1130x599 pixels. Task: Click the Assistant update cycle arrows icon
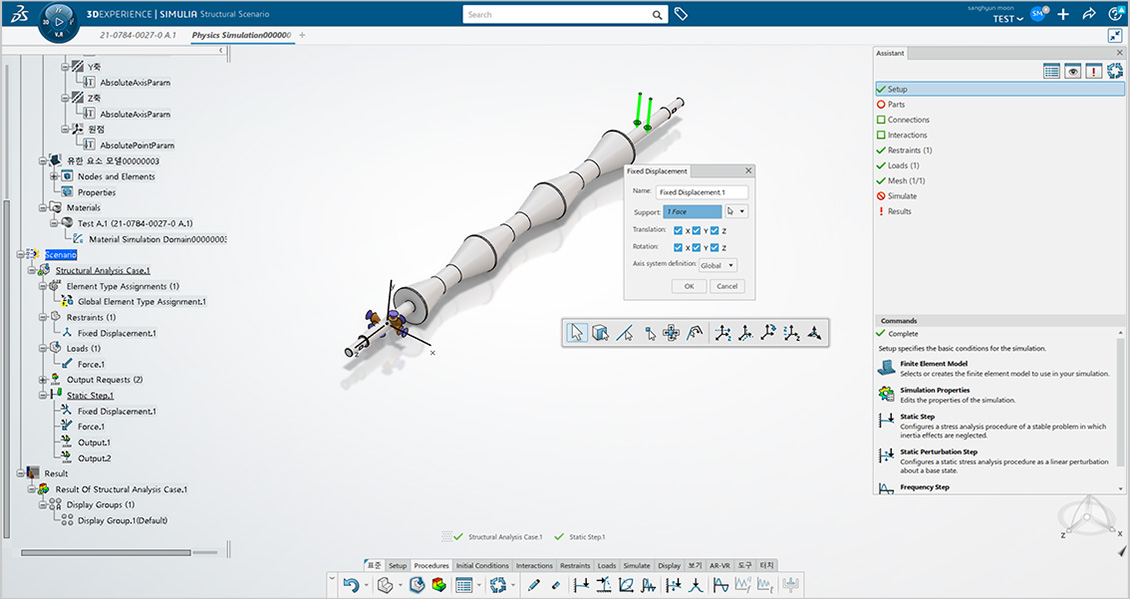1115,71
